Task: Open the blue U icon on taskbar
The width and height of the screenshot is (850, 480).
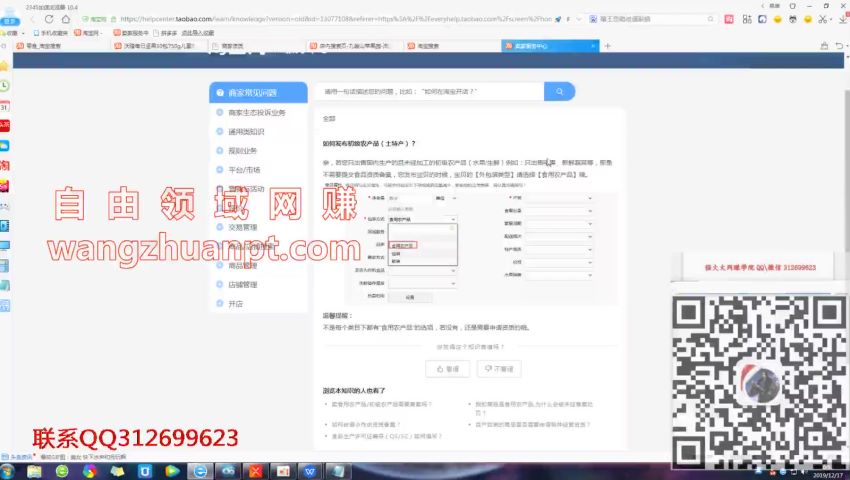Action: [145, 471]
